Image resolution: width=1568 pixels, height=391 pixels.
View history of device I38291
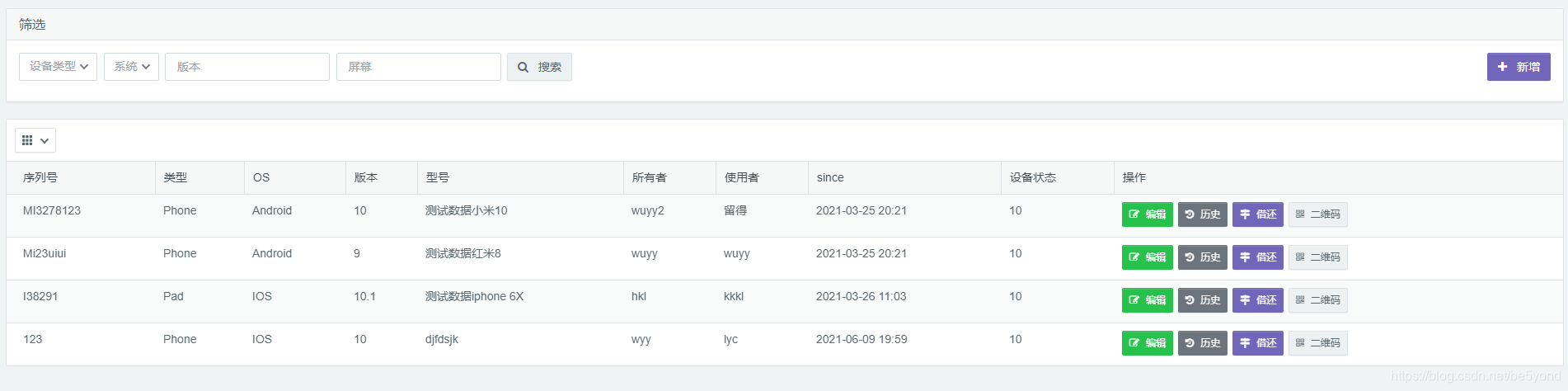click(1203, 300)
